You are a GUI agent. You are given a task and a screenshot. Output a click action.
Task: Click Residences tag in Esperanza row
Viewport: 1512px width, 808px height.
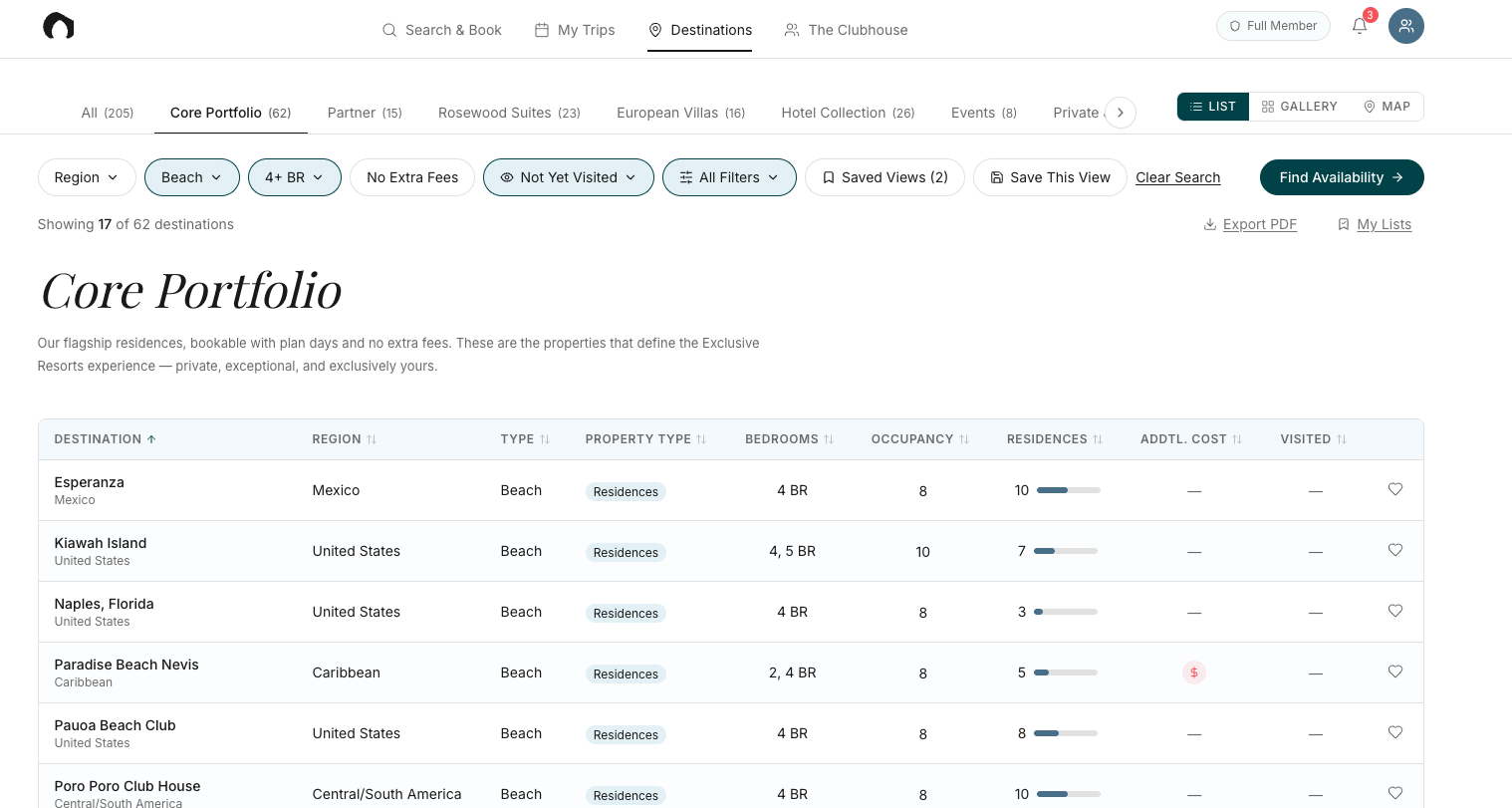point(626,492)
